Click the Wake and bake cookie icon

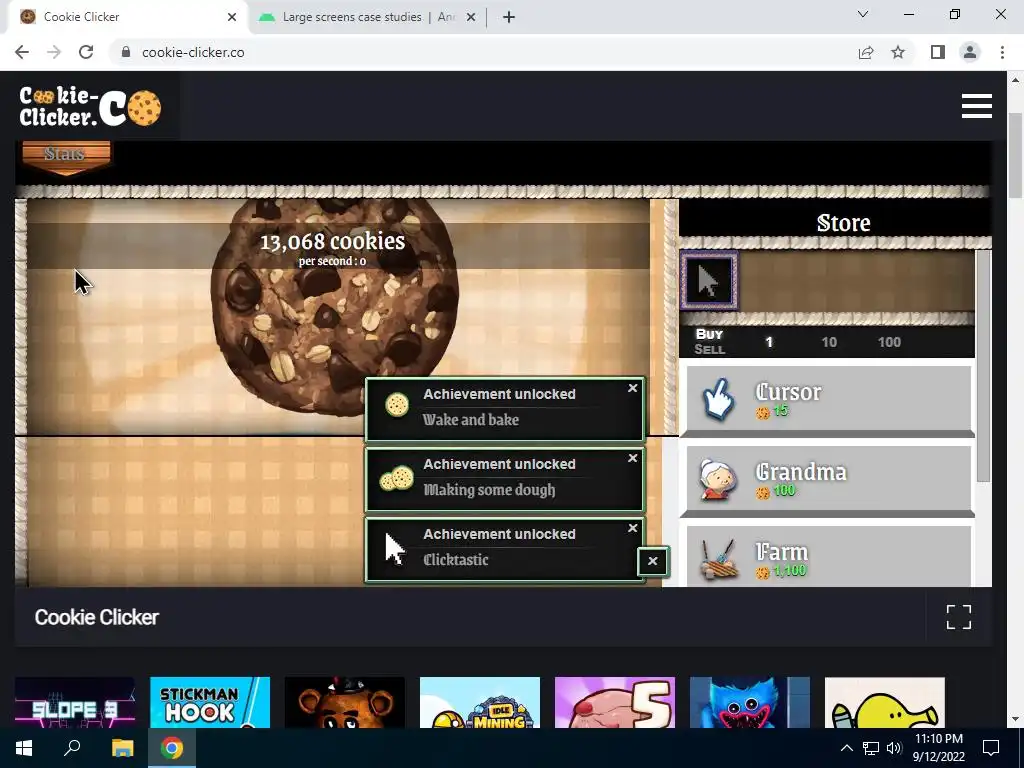pos(396,405)
